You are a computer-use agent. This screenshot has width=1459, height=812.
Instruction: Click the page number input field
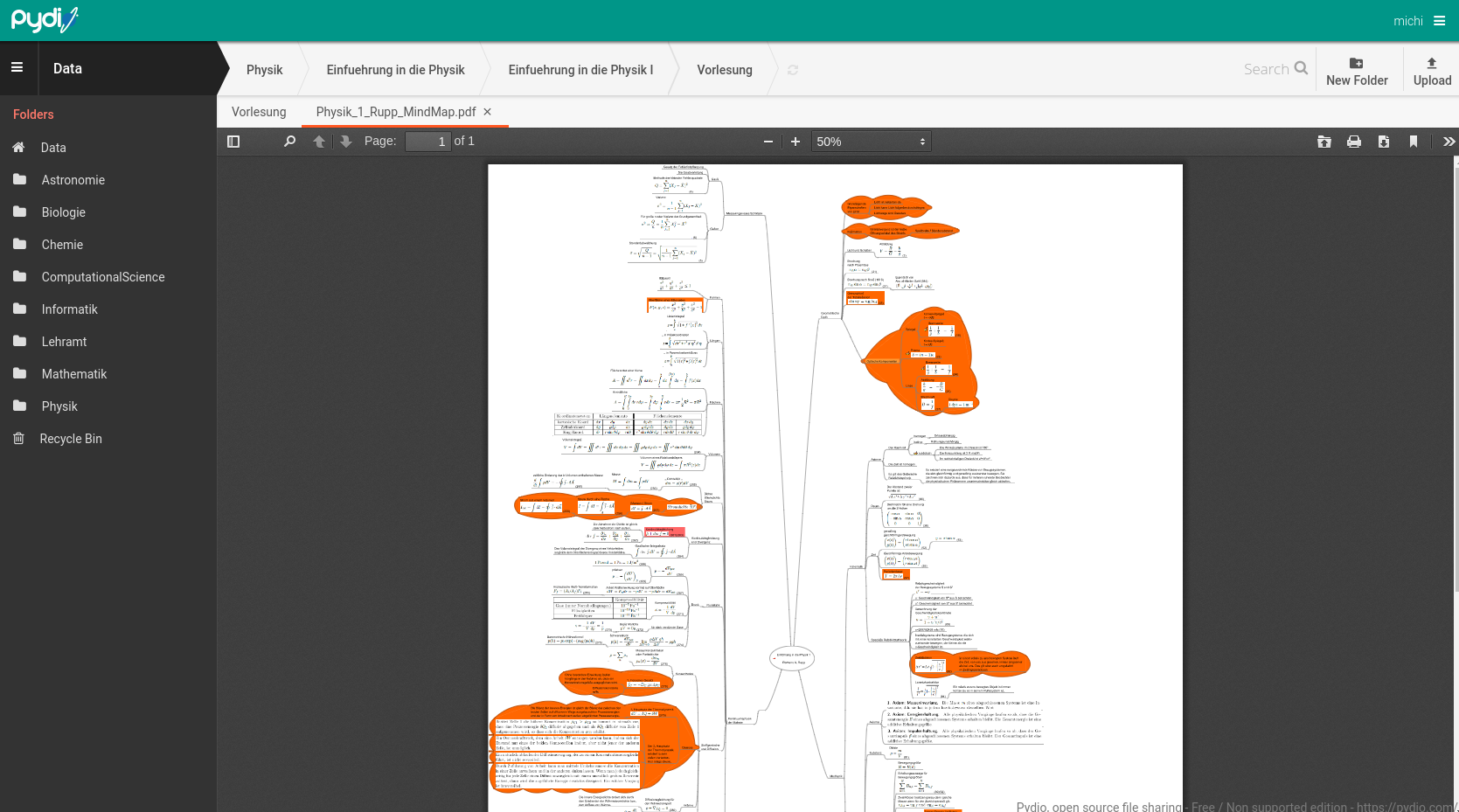428,142
